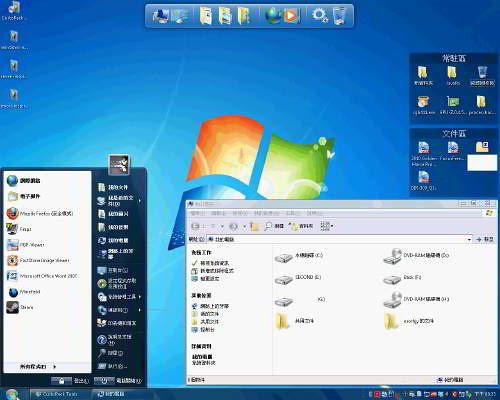Open Steam from the Start menu
This screenshot has height=400, width=500.
tap(20, 307)
